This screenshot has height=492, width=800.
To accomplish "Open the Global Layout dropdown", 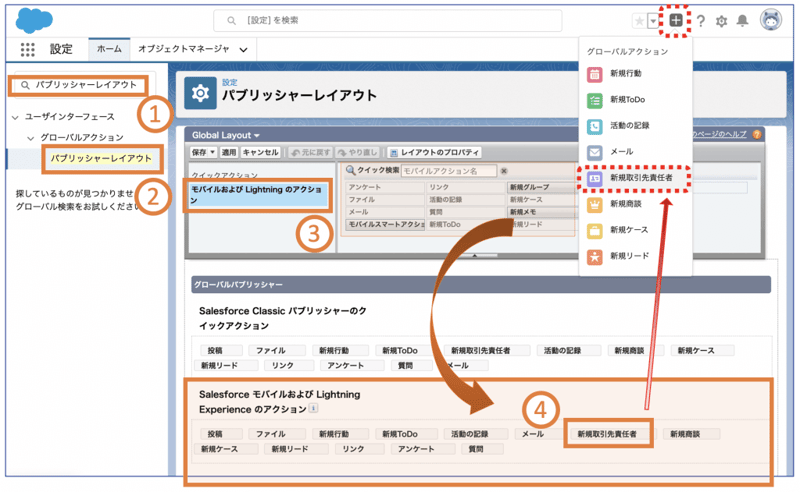I will click(226, 135).
